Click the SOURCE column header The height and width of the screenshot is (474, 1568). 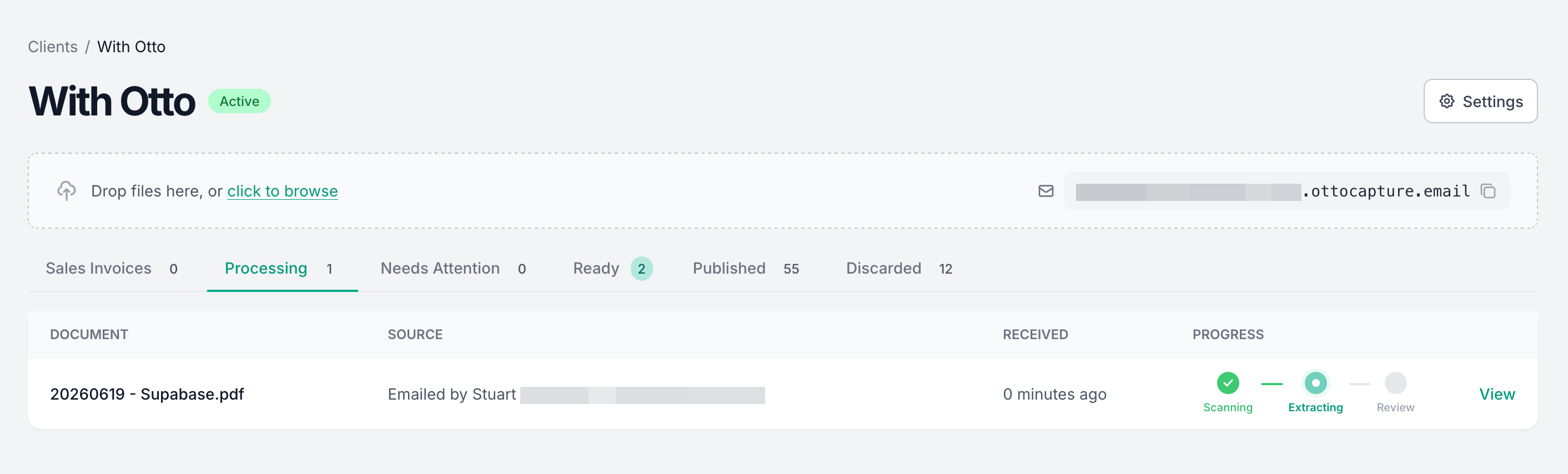[x=415, y=334]
